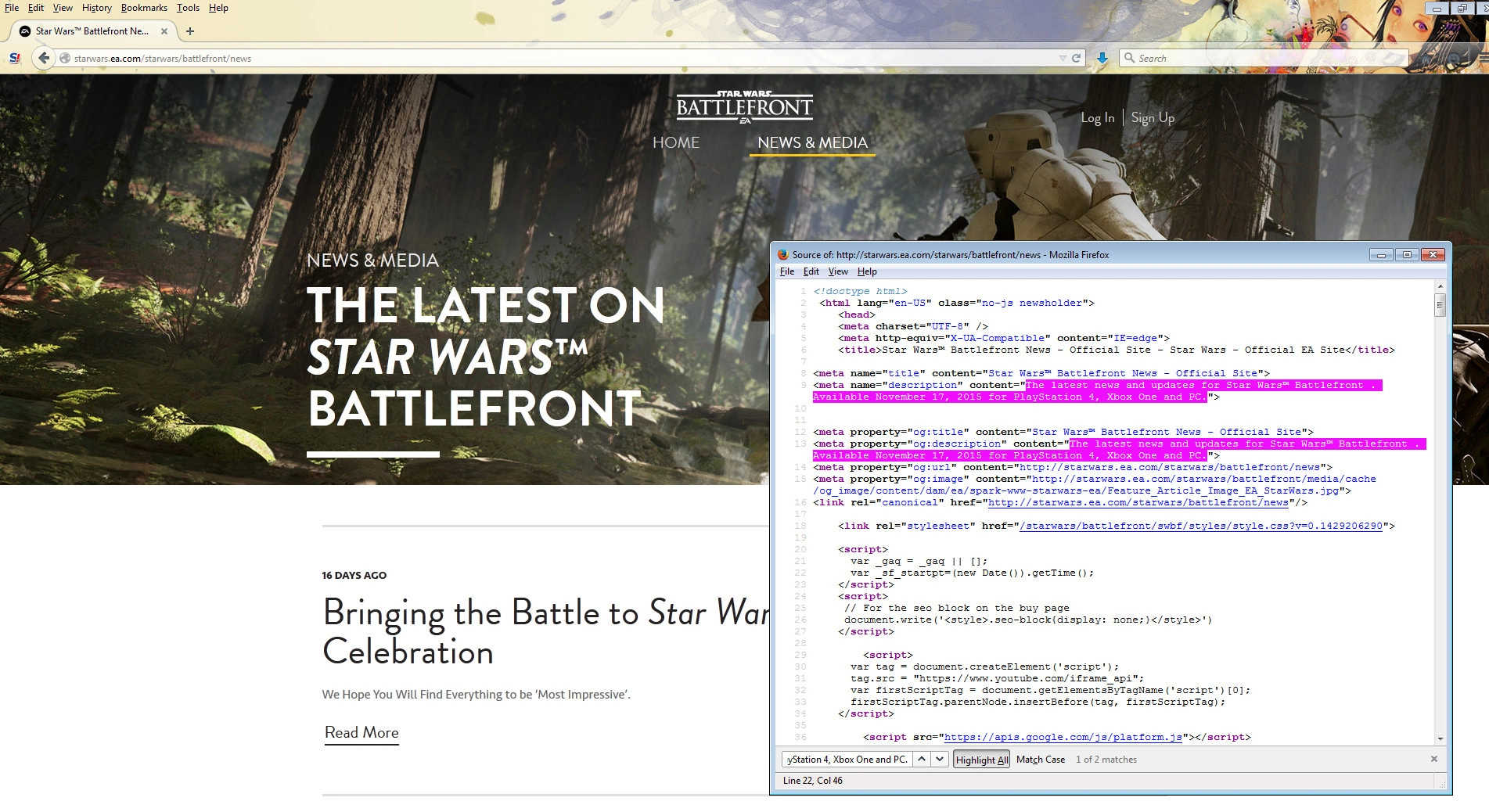Click Log In on the Battlefront page
This screenshot has width=1489, height=812.
click(1097, 118)
